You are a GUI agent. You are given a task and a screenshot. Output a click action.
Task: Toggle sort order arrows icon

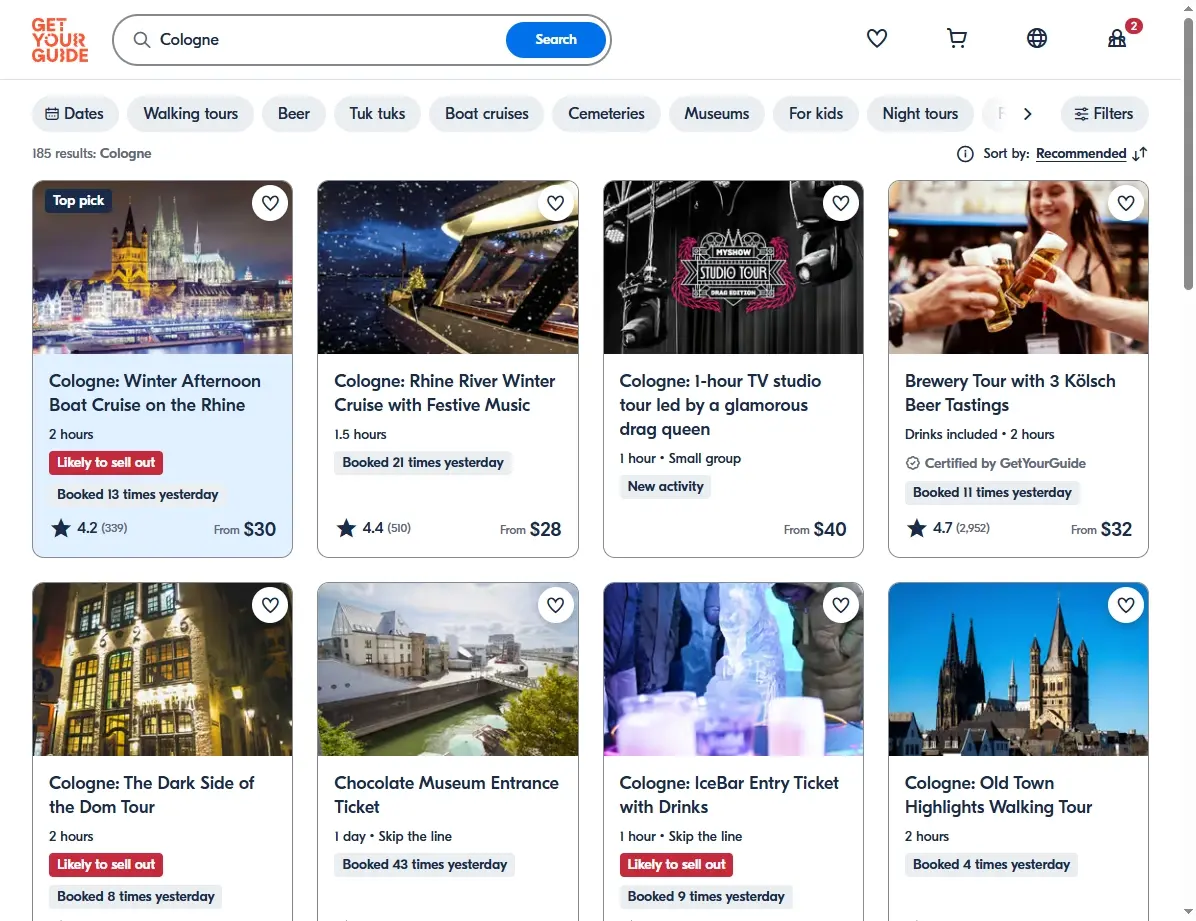click(x=1140, y=154)
